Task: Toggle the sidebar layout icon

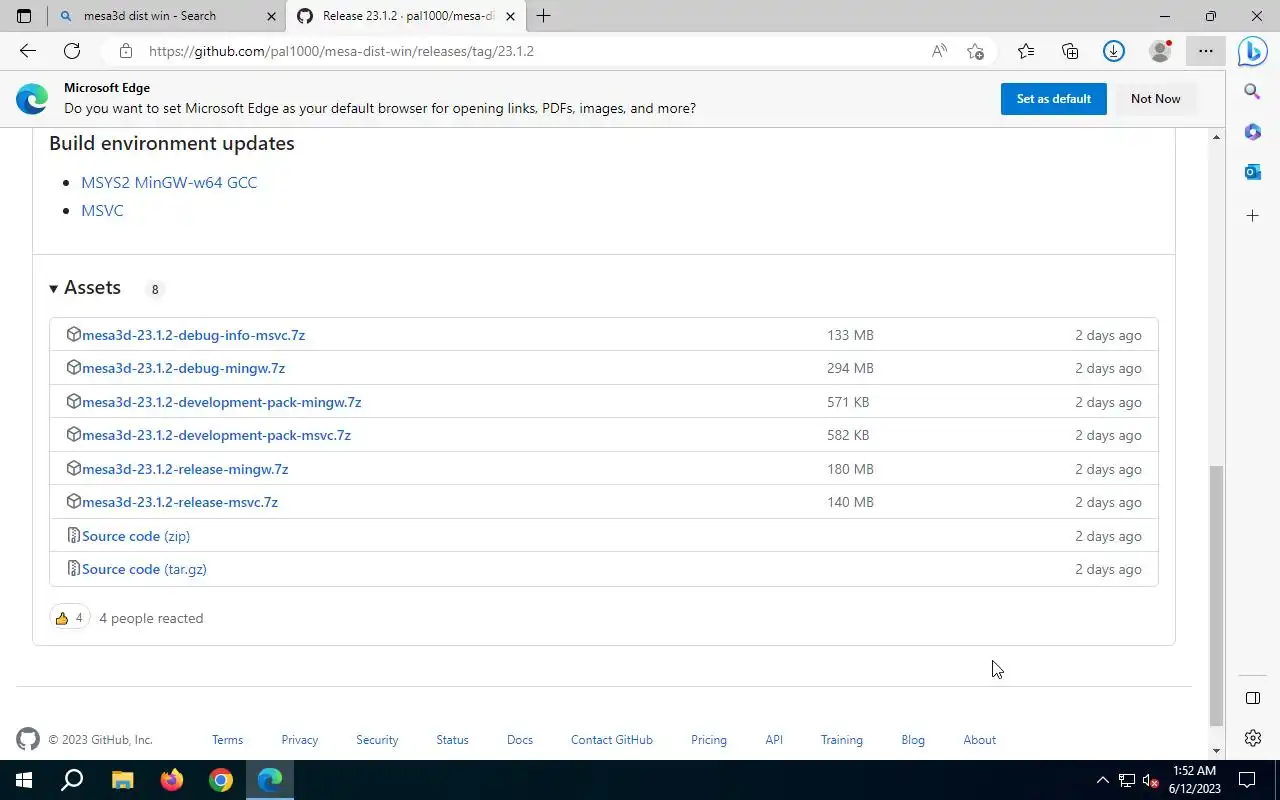Action: click(x=1252, y=698)
